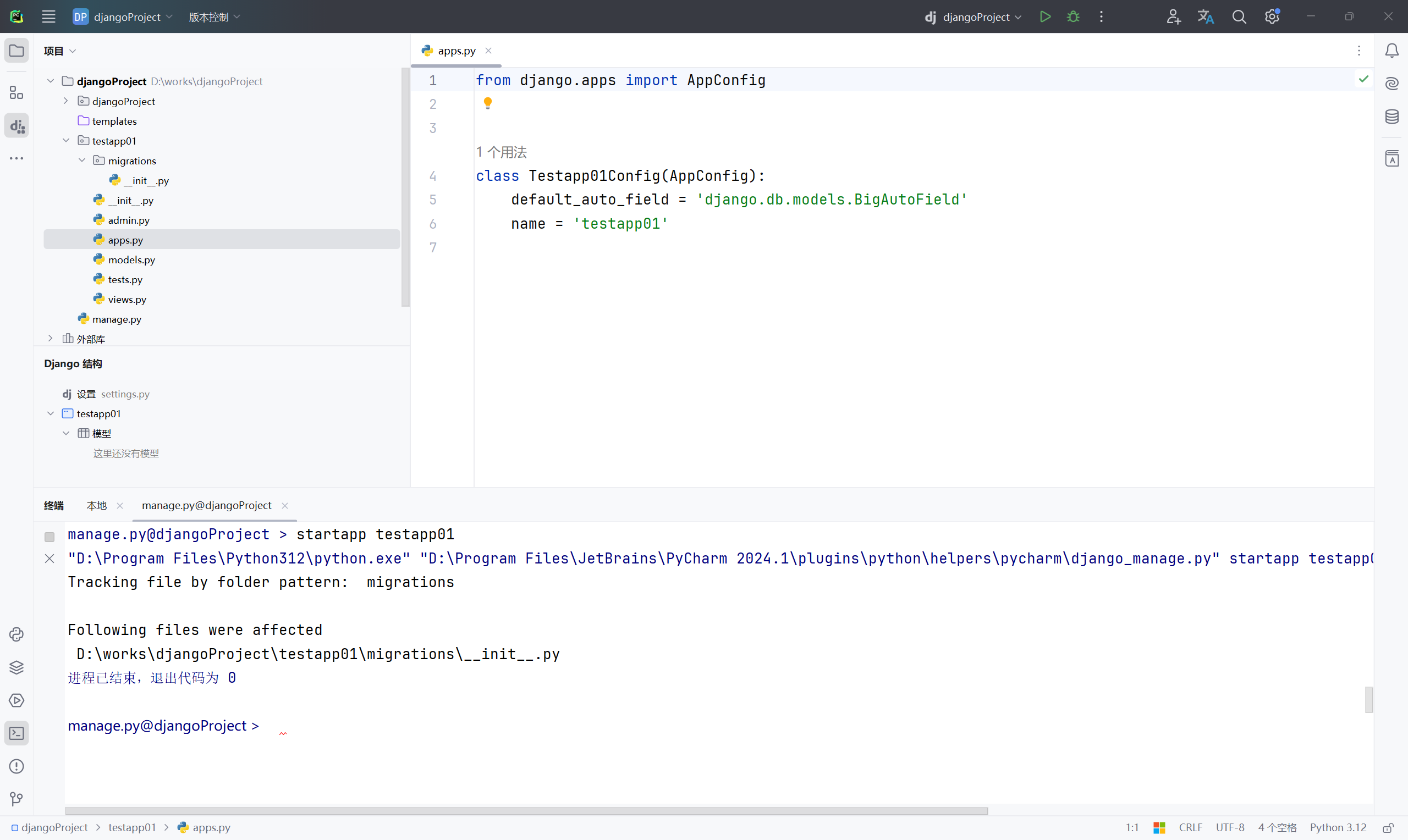Open Database tool window
The image size is (1408, 840).
(x=1391, y=117)
